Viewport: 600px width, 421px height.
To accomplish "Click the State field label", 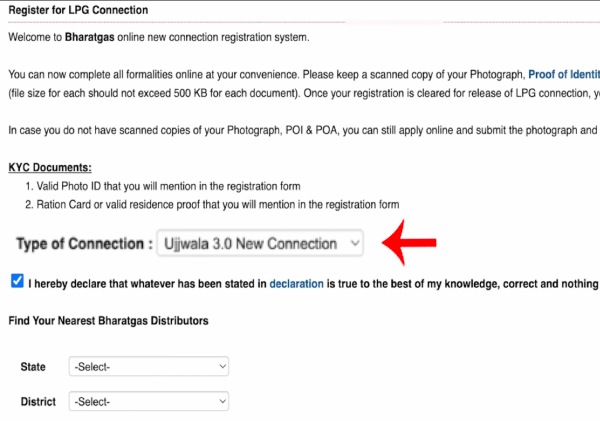I will pyautogui.click(x=33, y=367).
